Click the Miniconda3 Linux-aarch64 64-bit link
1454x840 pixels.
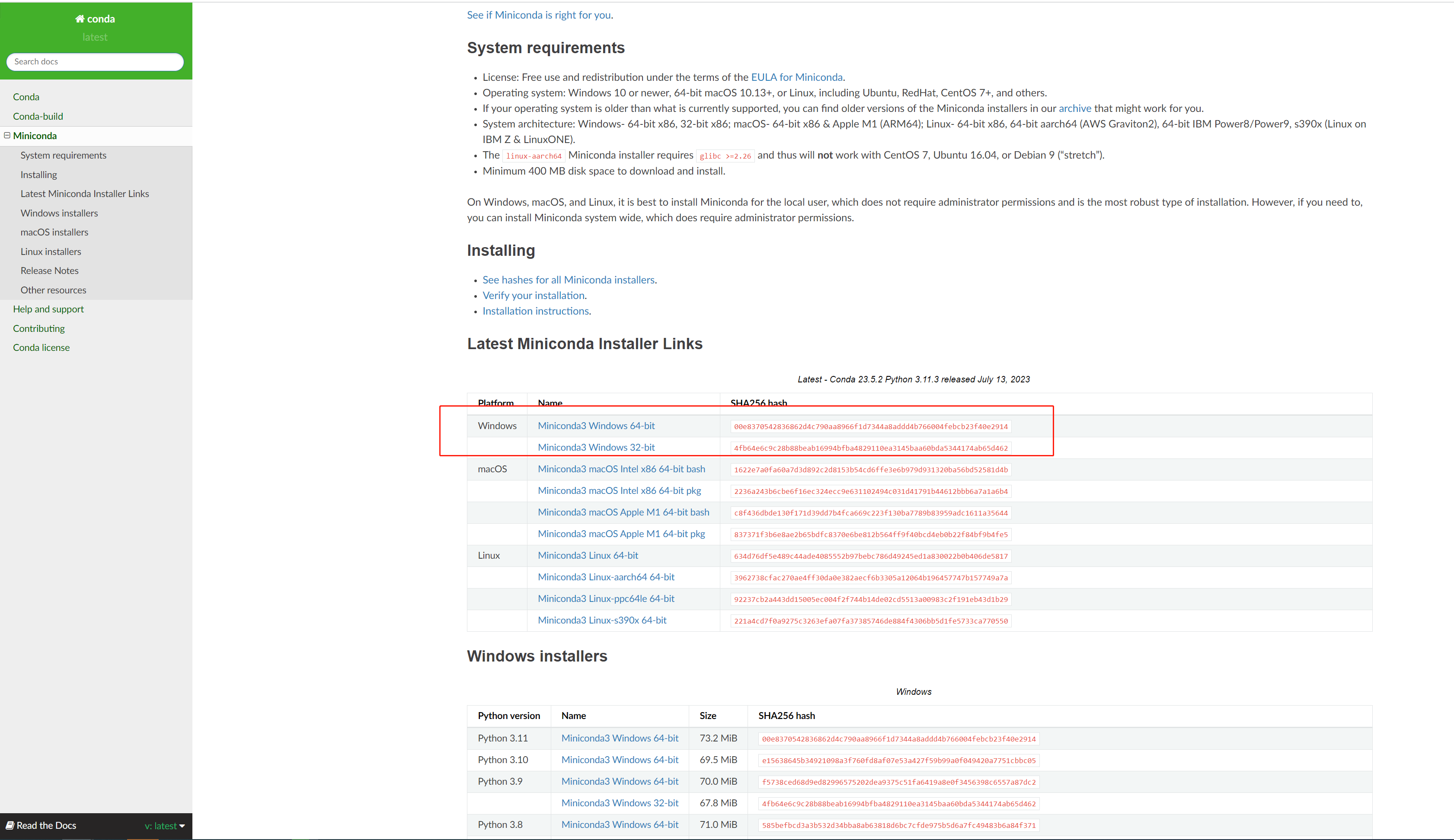pos(606,577)
